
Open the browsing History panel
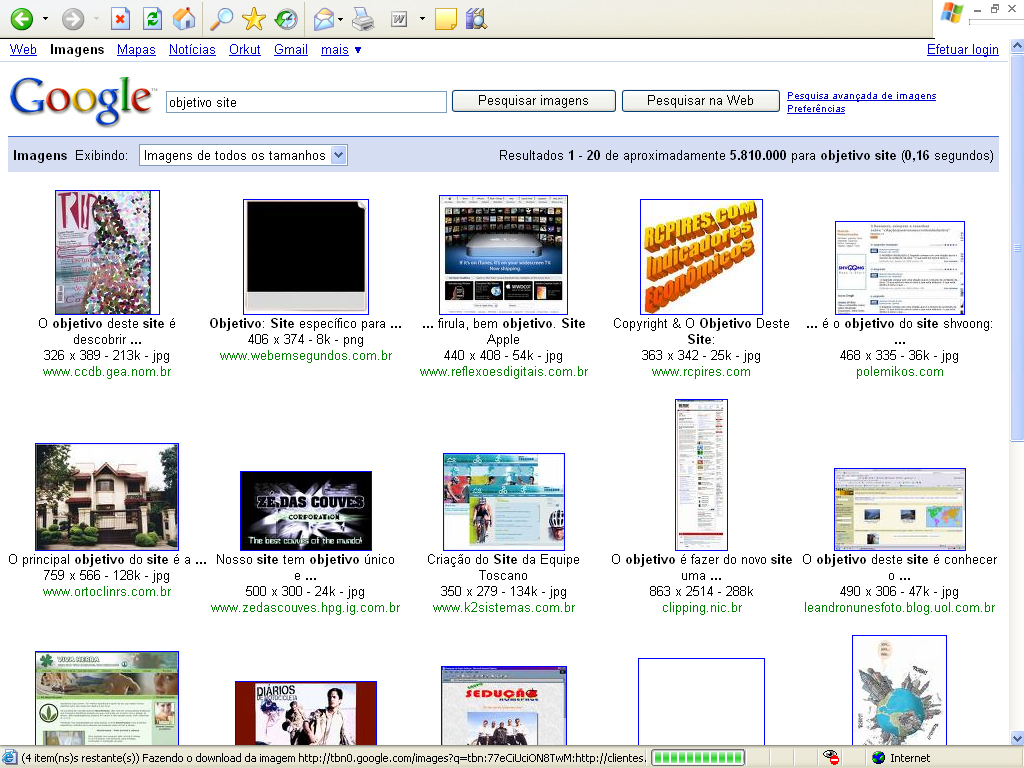pyautogui.click(x=286, y=18)
